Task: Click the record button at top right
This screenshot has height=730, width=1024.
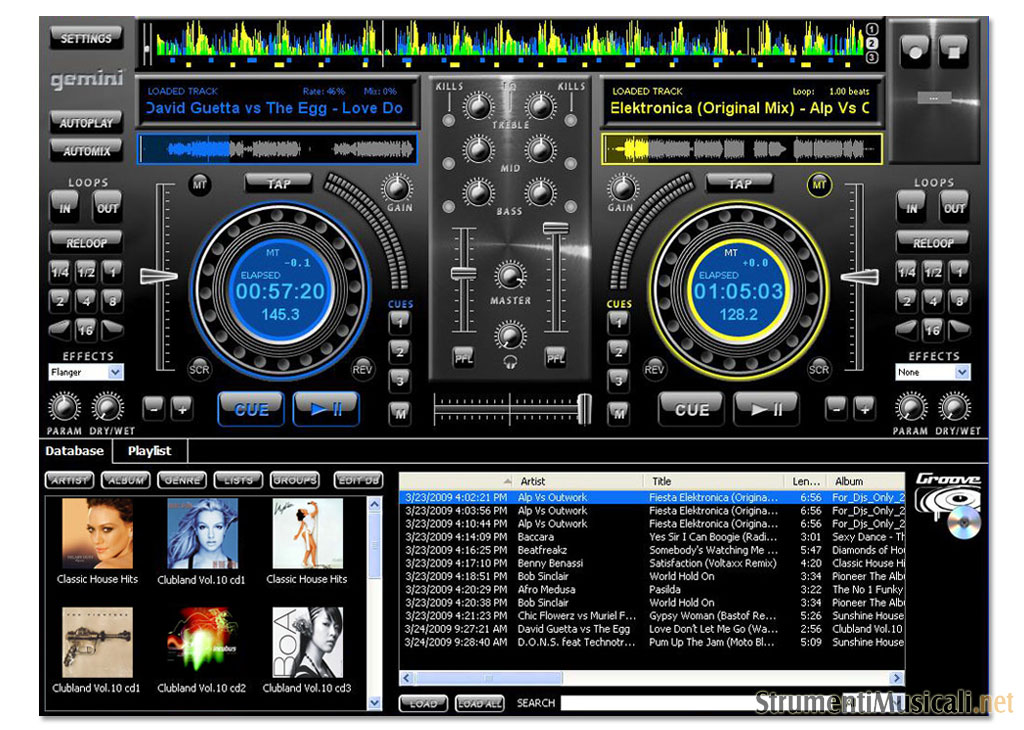Action: (x=914, y=50)
